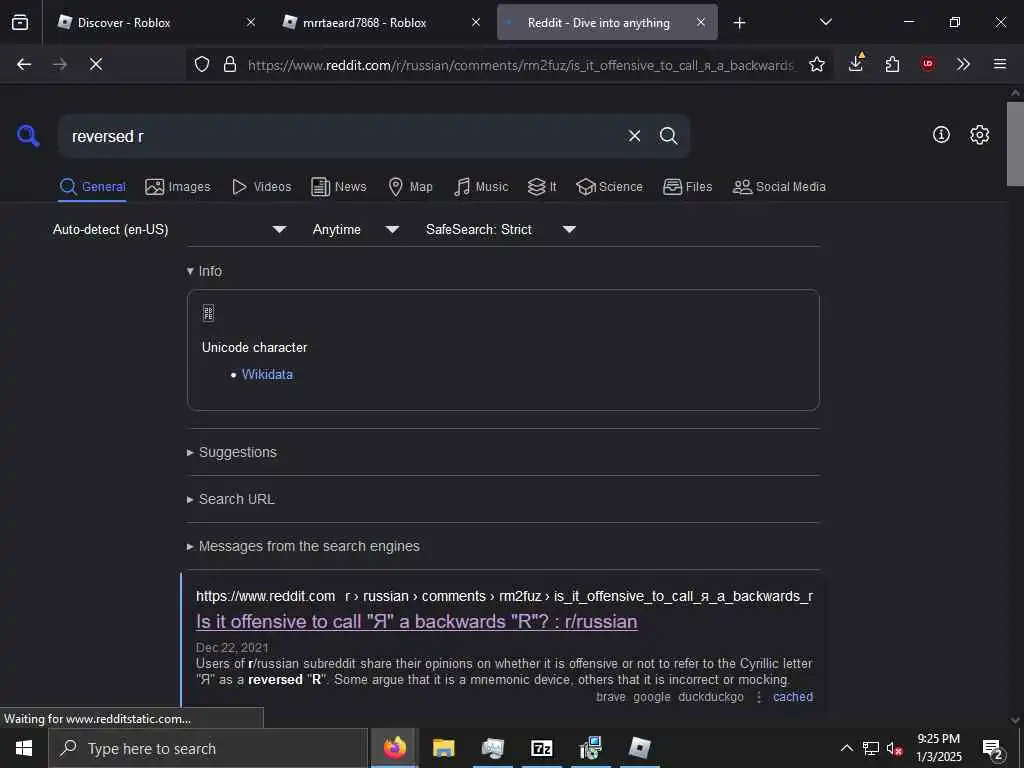
Task: Open the Reddit backwards R result title
Action: (x=417, y=621)
